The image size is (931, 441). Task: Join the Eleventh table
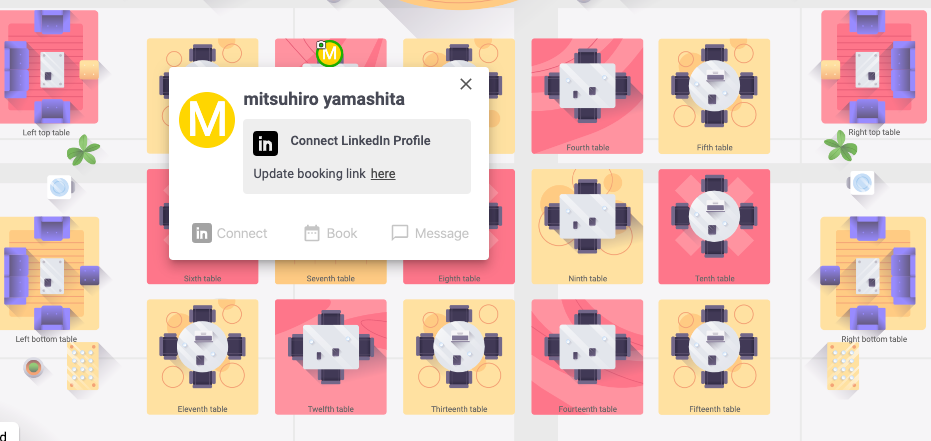tap(202, 357)
